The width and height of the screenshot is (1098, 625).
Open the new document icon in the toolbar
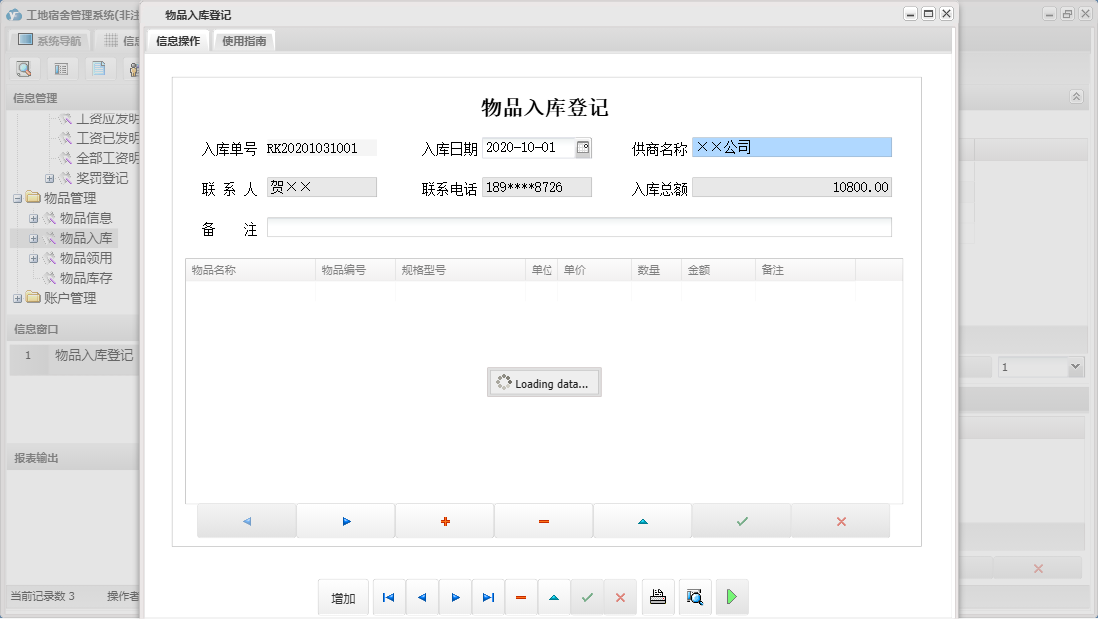(98, 68)
